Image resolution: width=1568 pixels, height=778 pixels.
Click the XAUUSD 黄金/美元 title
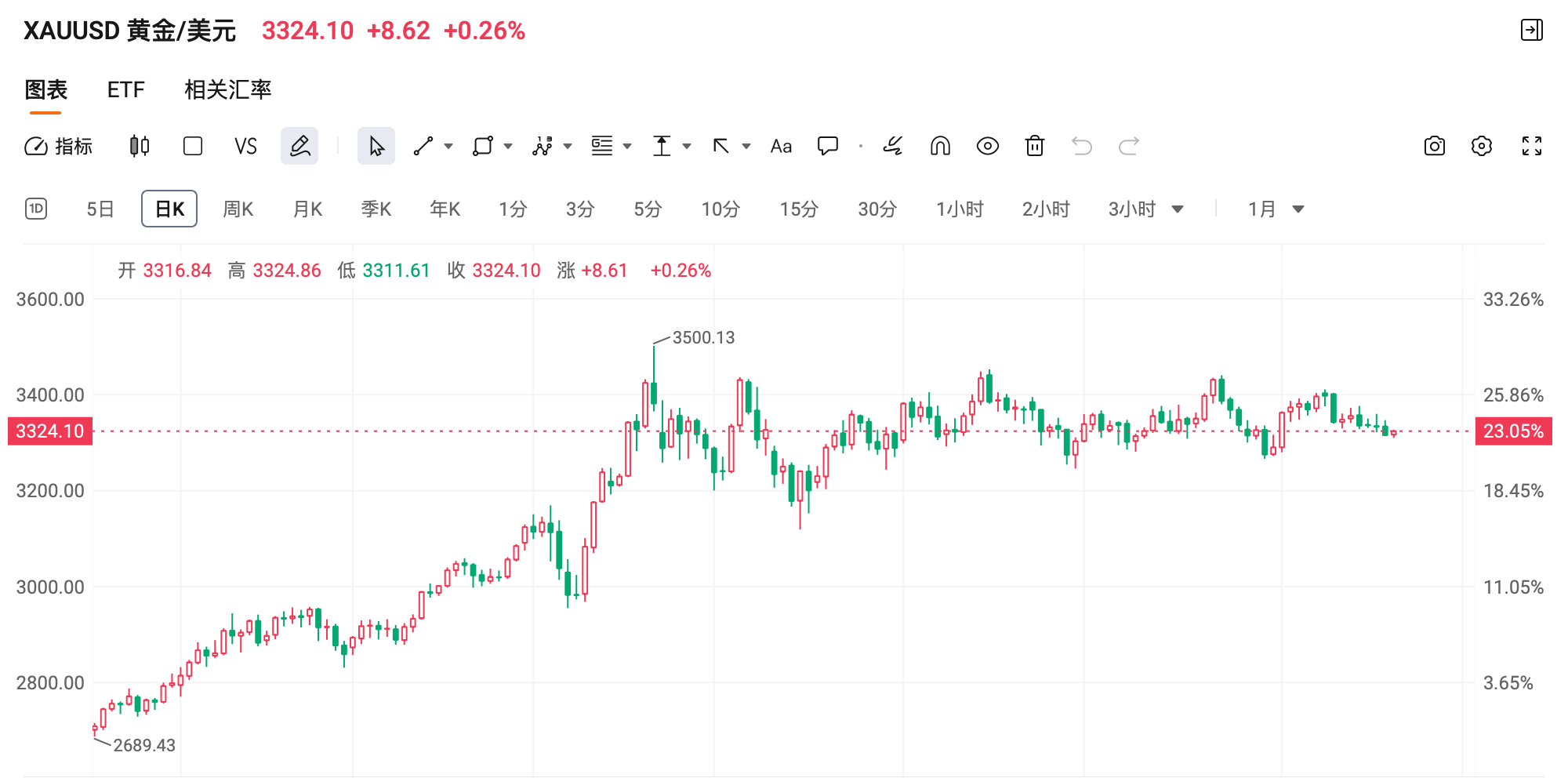pos(129,31)
